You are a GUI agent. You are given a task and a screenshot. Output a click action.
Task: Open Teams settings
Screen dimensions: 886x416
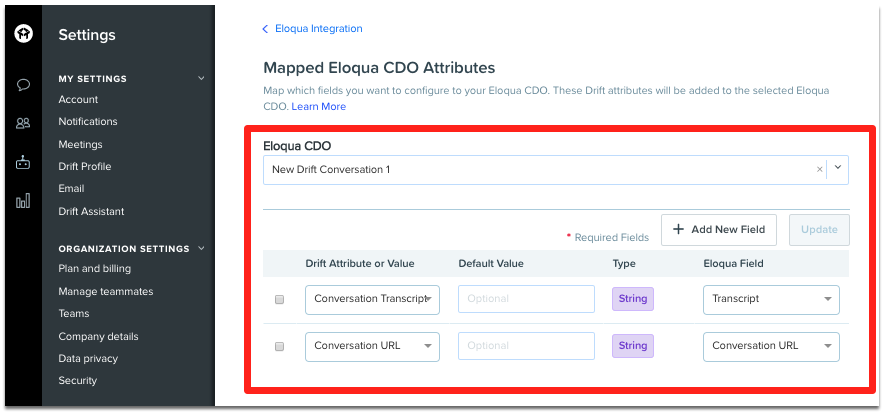(x=74, y=314)
